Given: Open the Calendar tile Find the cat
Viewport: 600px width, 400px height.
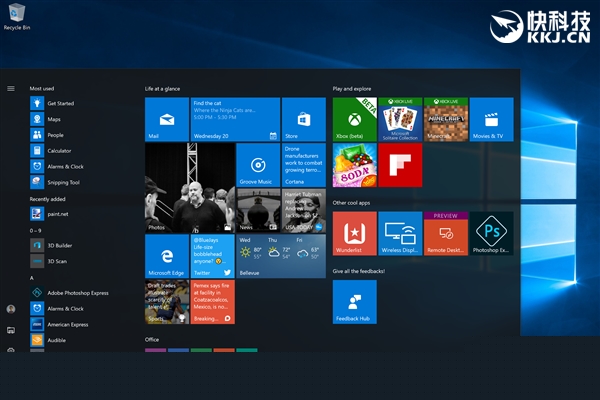Looking at the screenshot, I should click(235, 119).
